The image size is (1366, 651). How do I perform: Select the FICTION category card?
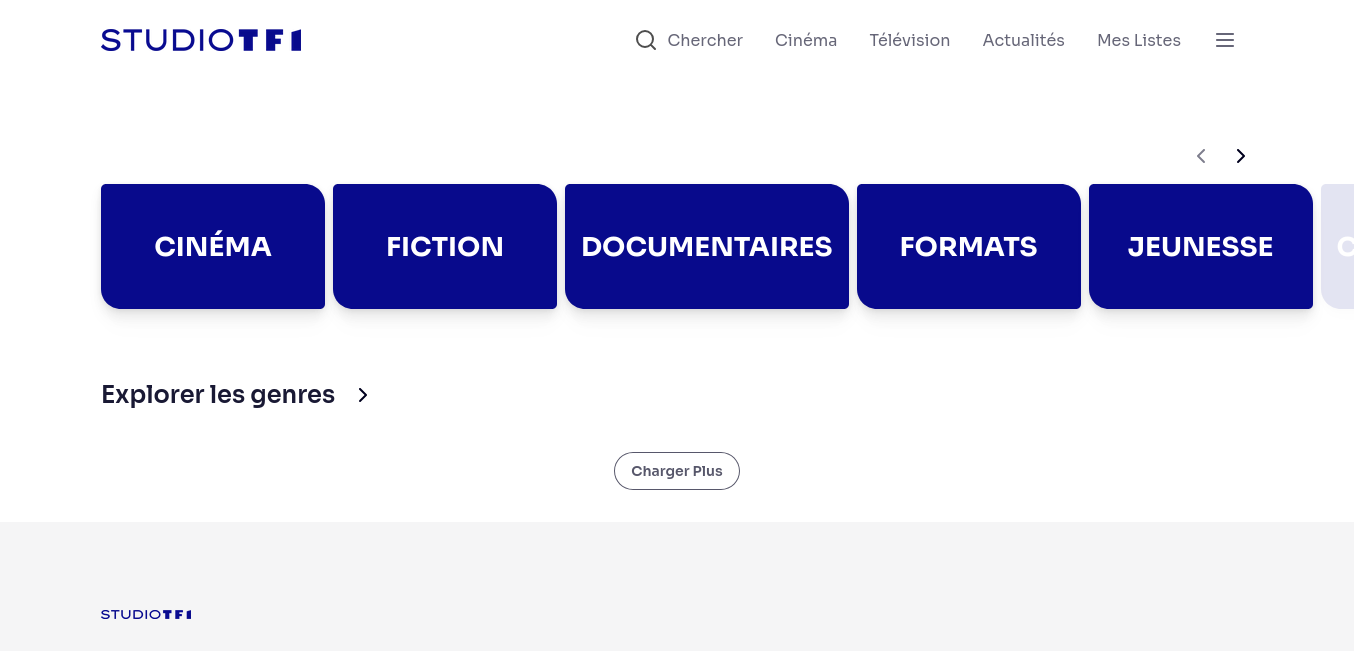(x=445, y=246)
